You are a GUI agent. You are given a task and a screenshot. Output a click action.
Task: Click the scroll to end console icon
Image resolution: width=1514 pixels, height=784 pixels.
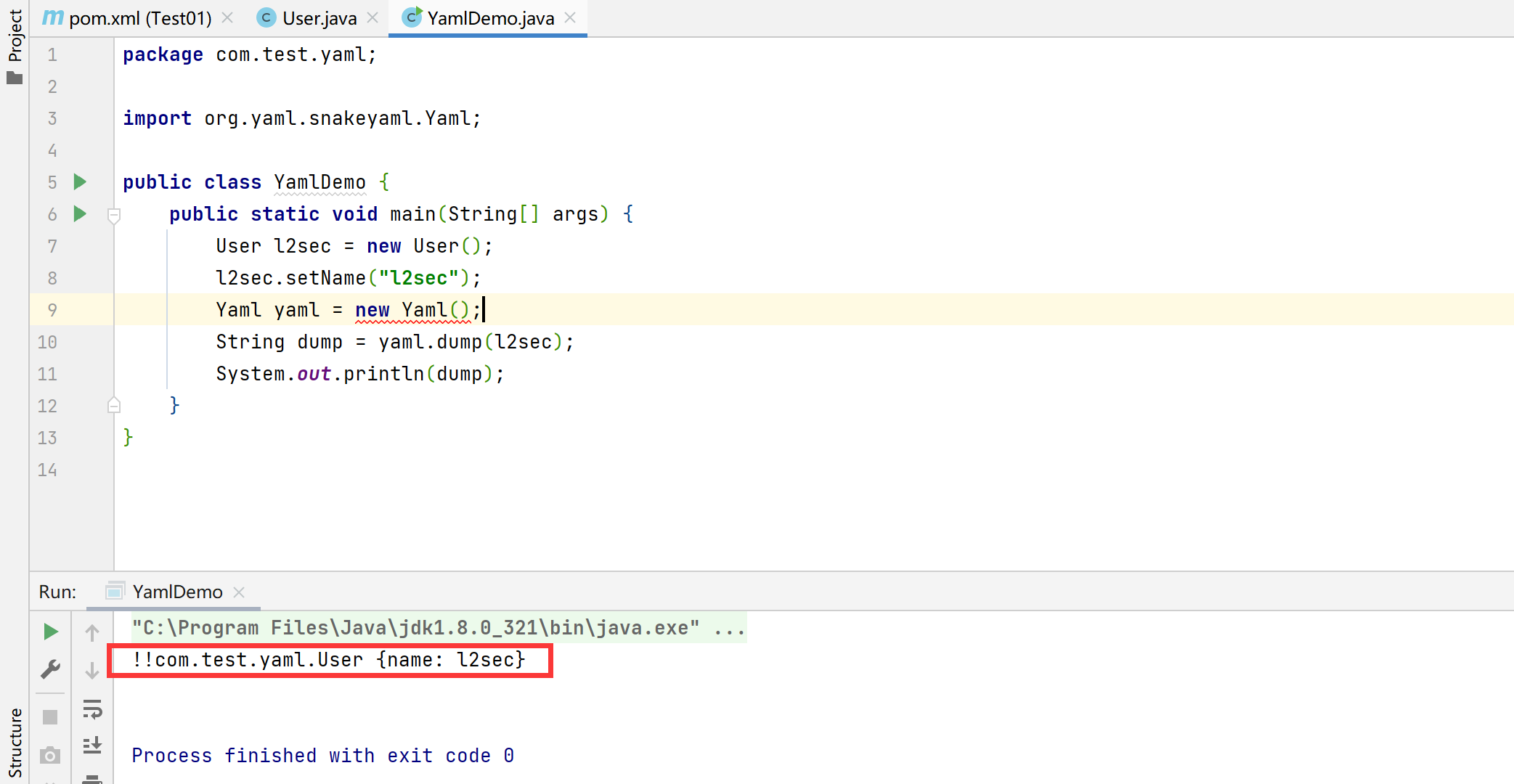pyautogui.click(x=92, y=746)
